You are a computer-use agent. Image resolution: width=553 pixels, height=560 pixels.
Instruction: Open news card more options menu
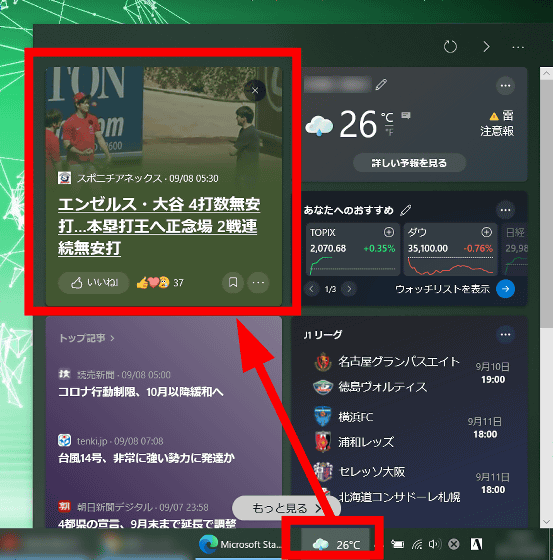(x=258, y=283)
